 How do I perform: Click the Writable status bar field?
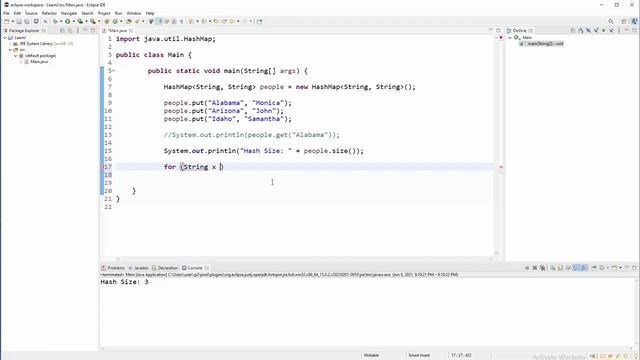[x=371, y=356]
